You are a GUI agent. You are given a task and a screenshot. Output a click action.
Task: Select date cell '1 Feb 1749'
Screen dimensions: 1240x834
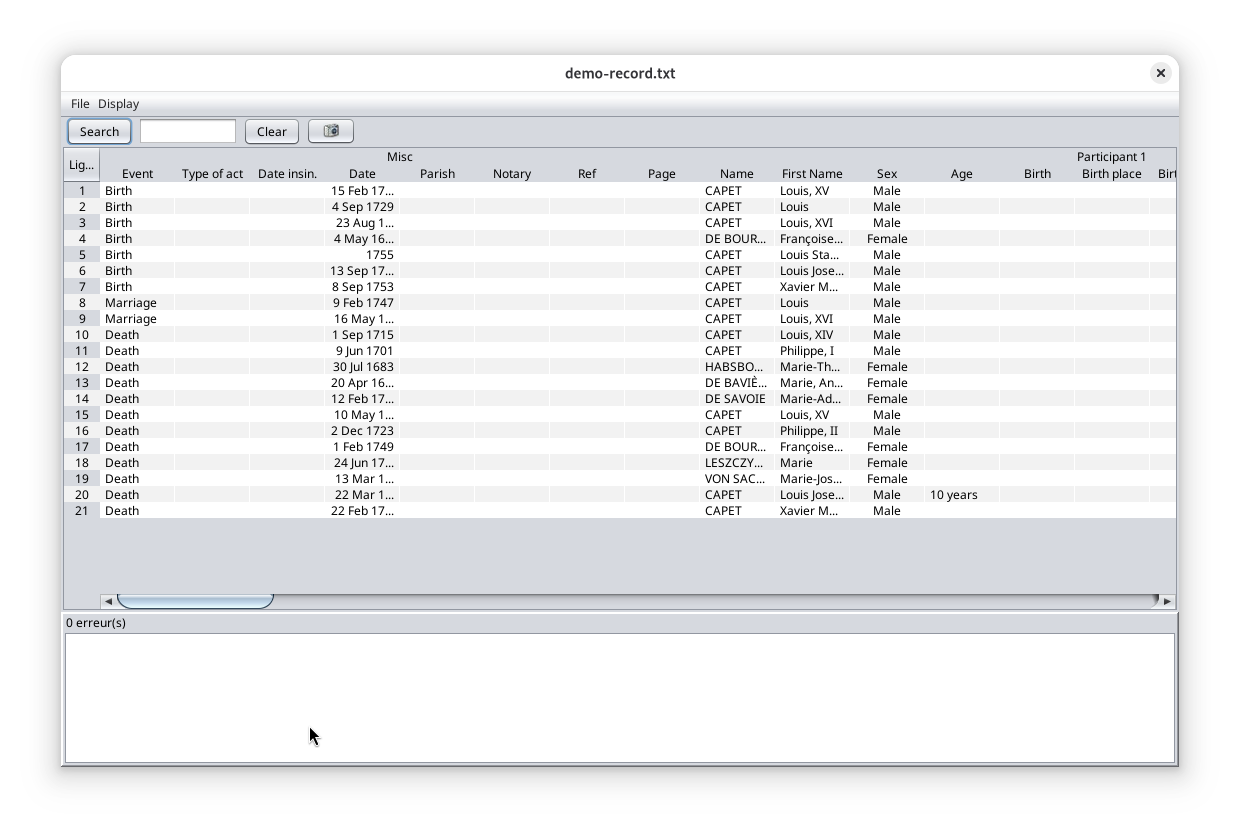pyautogui.click(x=362, y=446)
